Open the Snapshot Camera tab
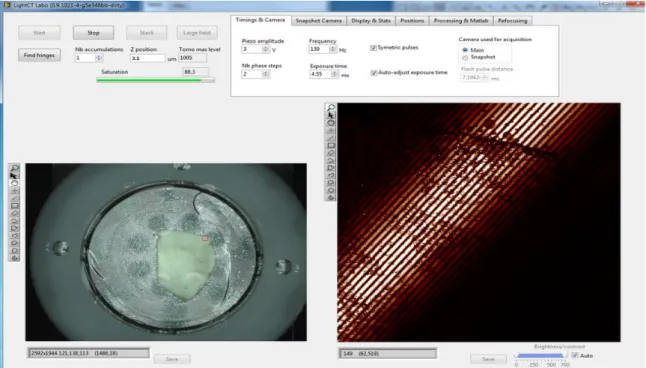 318,21
